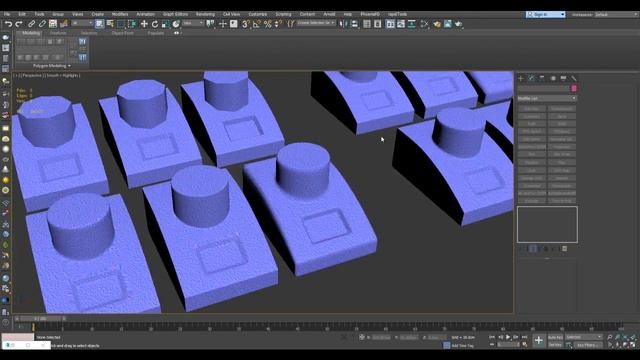640x360 pixels.
Task: Click the Zoom magnifier navigation icon
Action: tap(610, 337)
